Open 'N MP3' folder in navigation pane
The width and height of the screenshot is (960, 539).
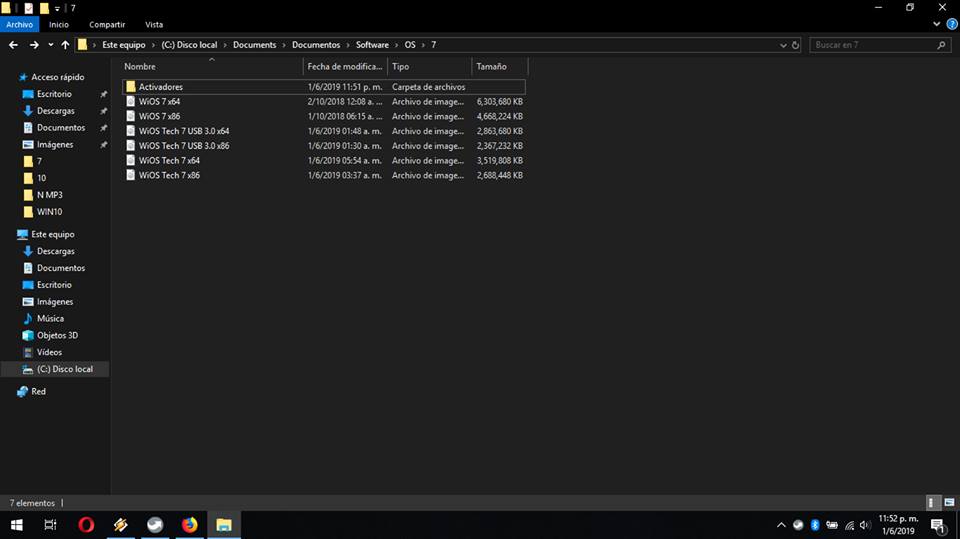(x=43, y=195)
